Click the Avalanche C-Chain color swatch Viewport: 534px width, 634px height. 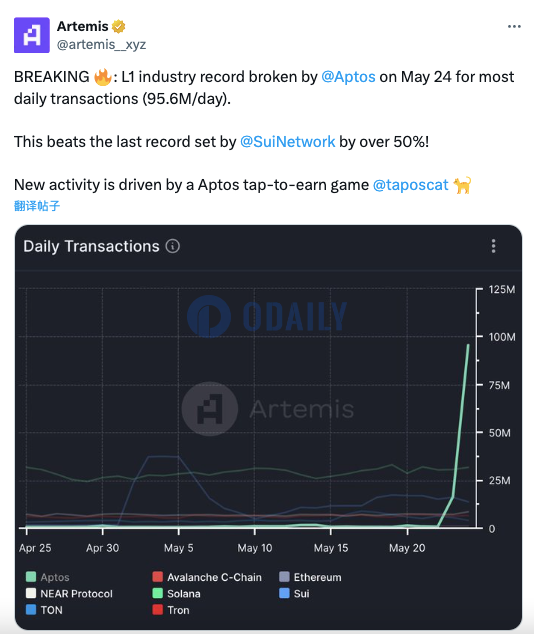tap(157, 577)
